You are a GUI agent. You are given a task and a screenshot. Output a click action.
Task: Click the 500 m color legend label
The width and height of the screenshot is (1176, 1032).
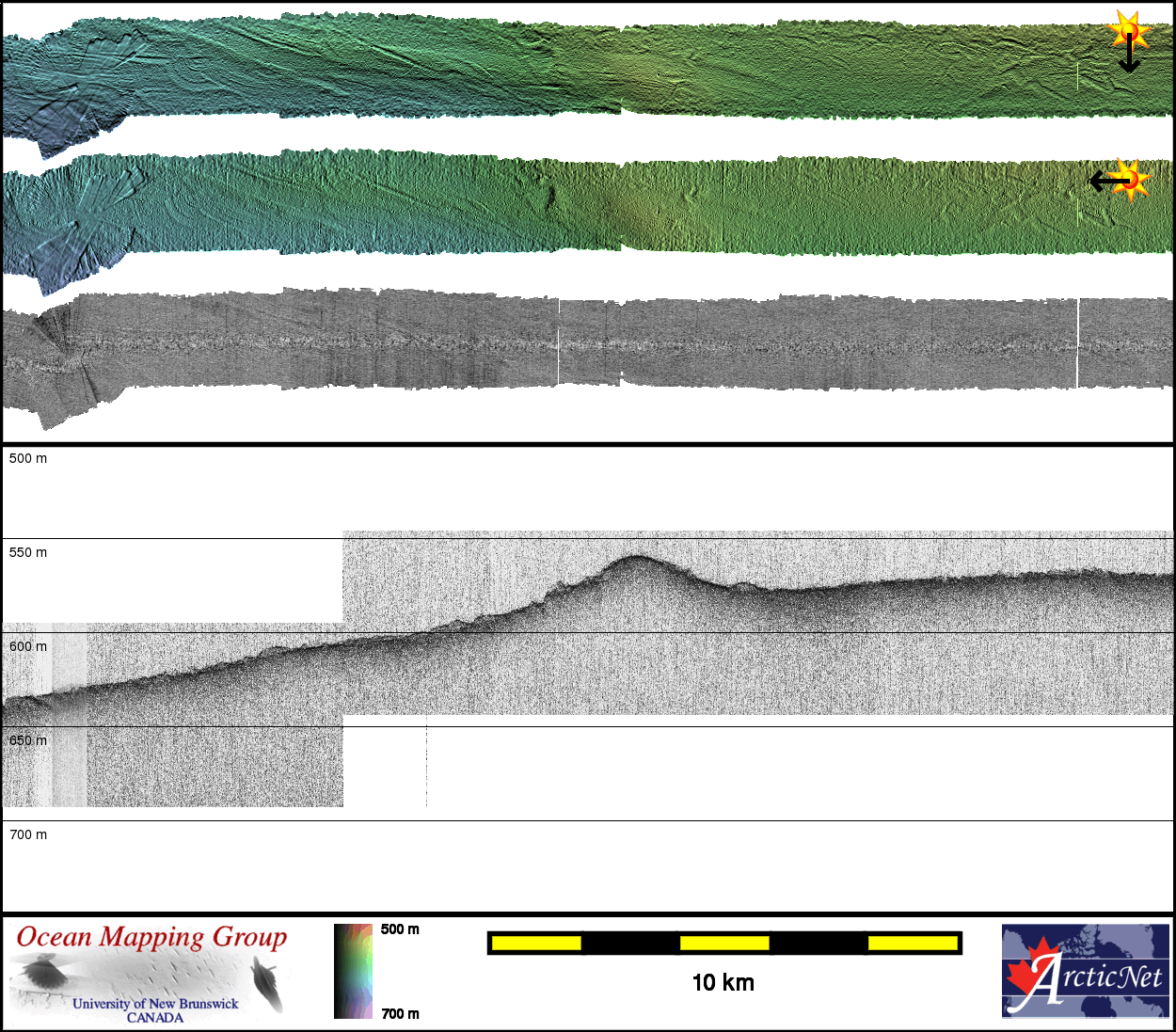coord(400,929)
